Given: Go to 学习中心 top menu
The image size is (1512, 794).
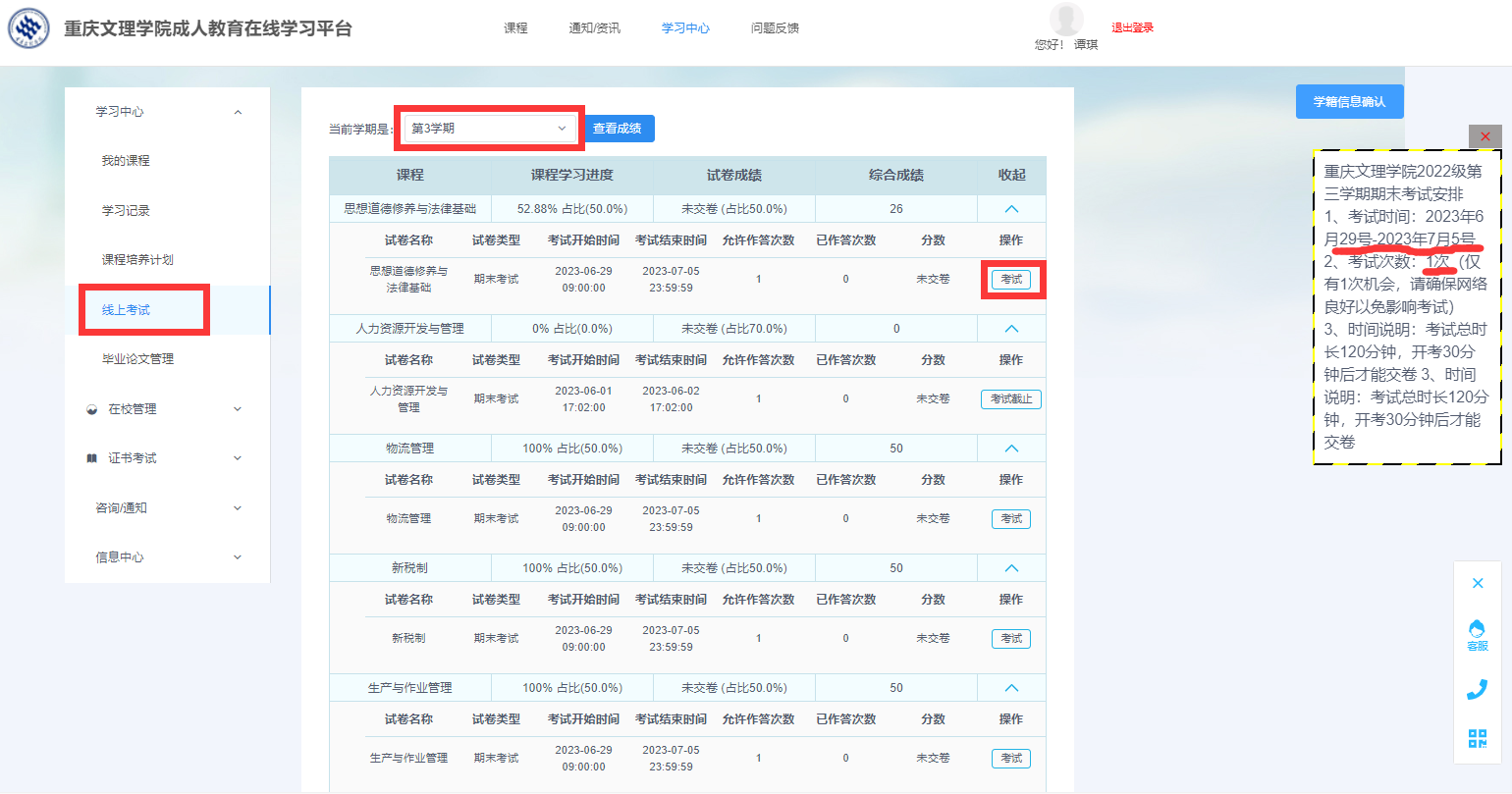Looking at the screenshot, I should pyautogui.click(x=685, y=28).
